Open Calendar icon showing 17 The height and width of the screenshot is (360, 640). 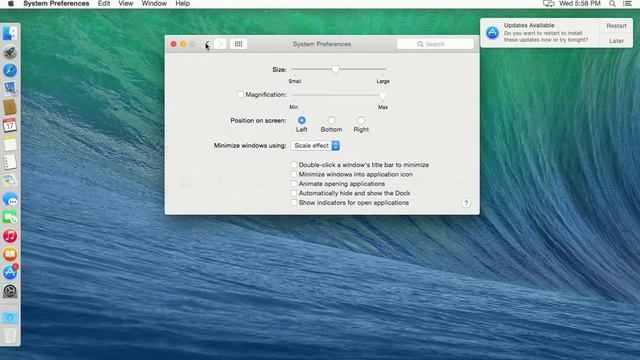(10, 125)
